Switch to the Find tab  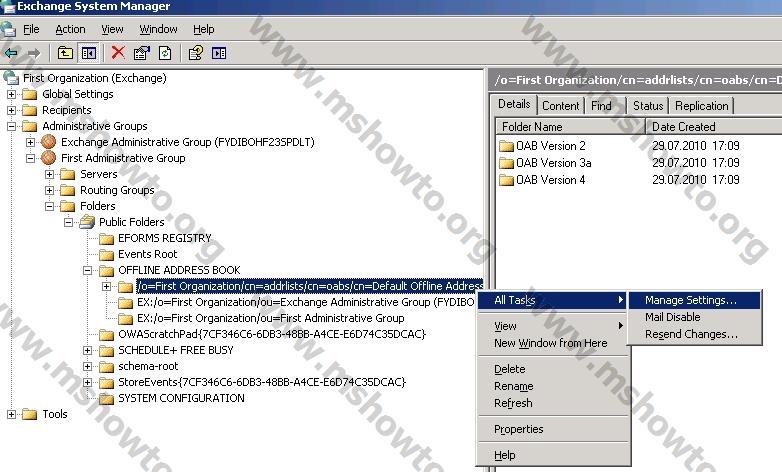coord(601,106)
